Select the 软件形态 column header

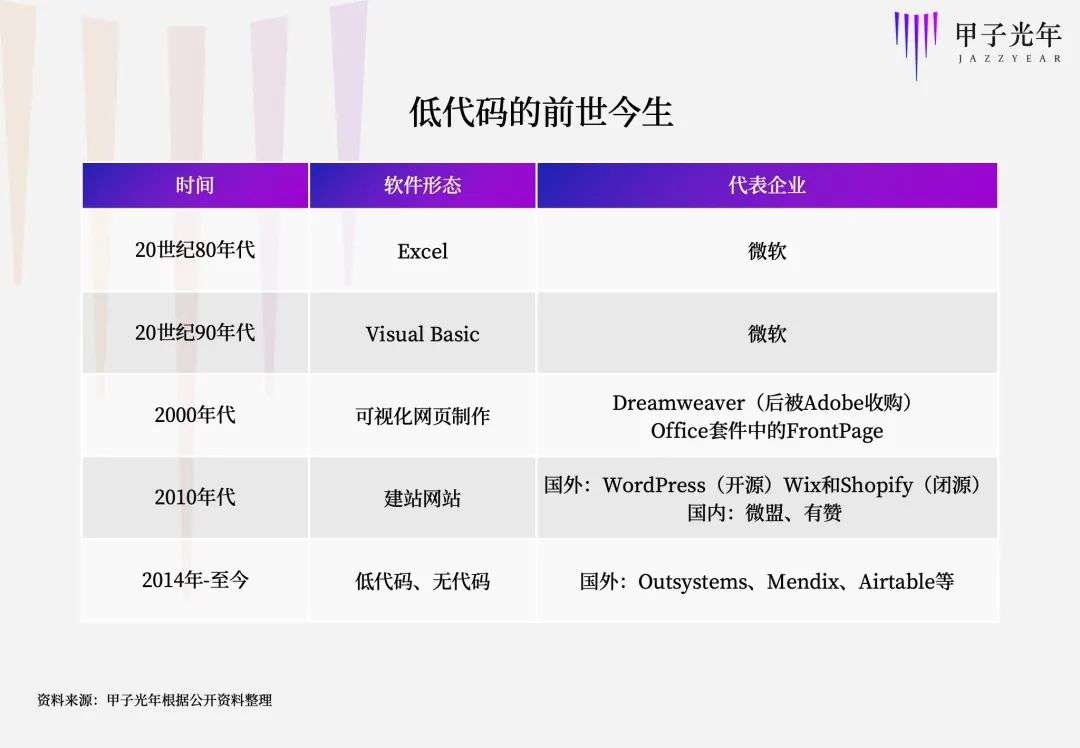[x=422, y=185]
